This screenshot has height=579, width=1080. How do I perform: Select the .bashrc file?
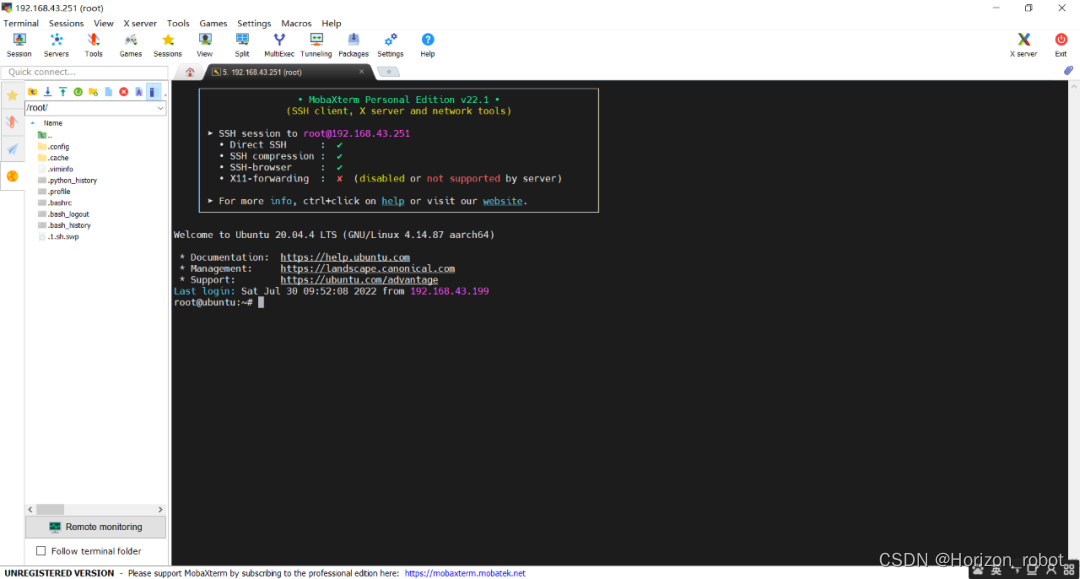(x=55, y=203)
